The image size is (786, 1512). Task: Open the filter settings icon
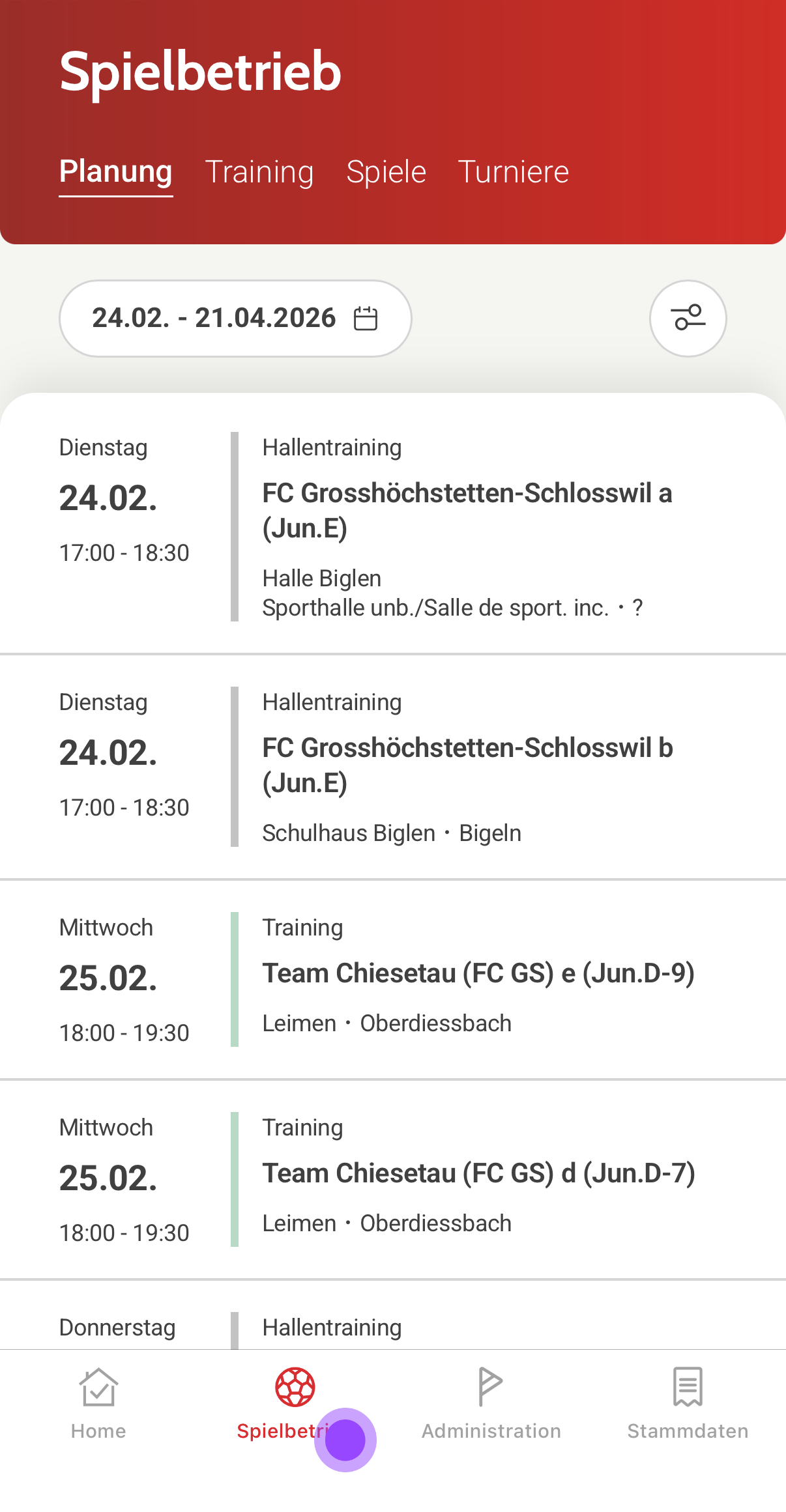click(688, 319)
